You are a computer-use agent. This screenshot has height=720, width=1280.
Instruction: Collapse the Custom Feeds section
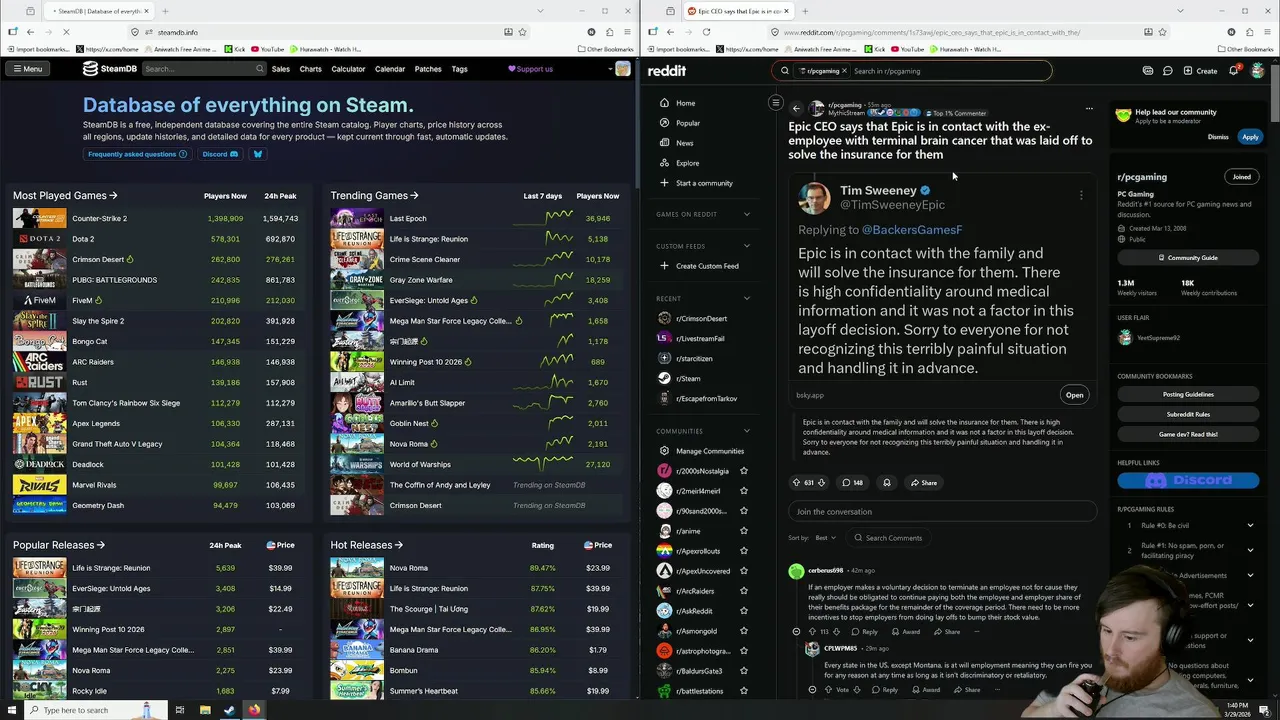(x=746, y=246)
